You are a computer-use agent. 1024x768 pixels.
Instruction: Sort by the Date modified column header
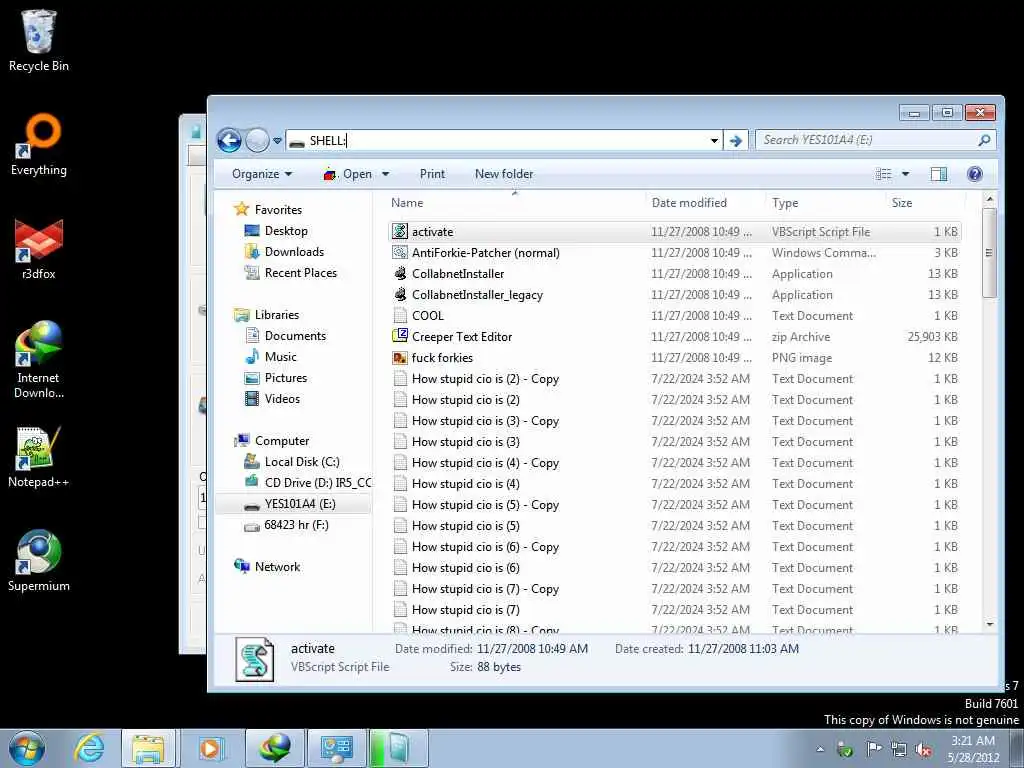click(705, 202)
